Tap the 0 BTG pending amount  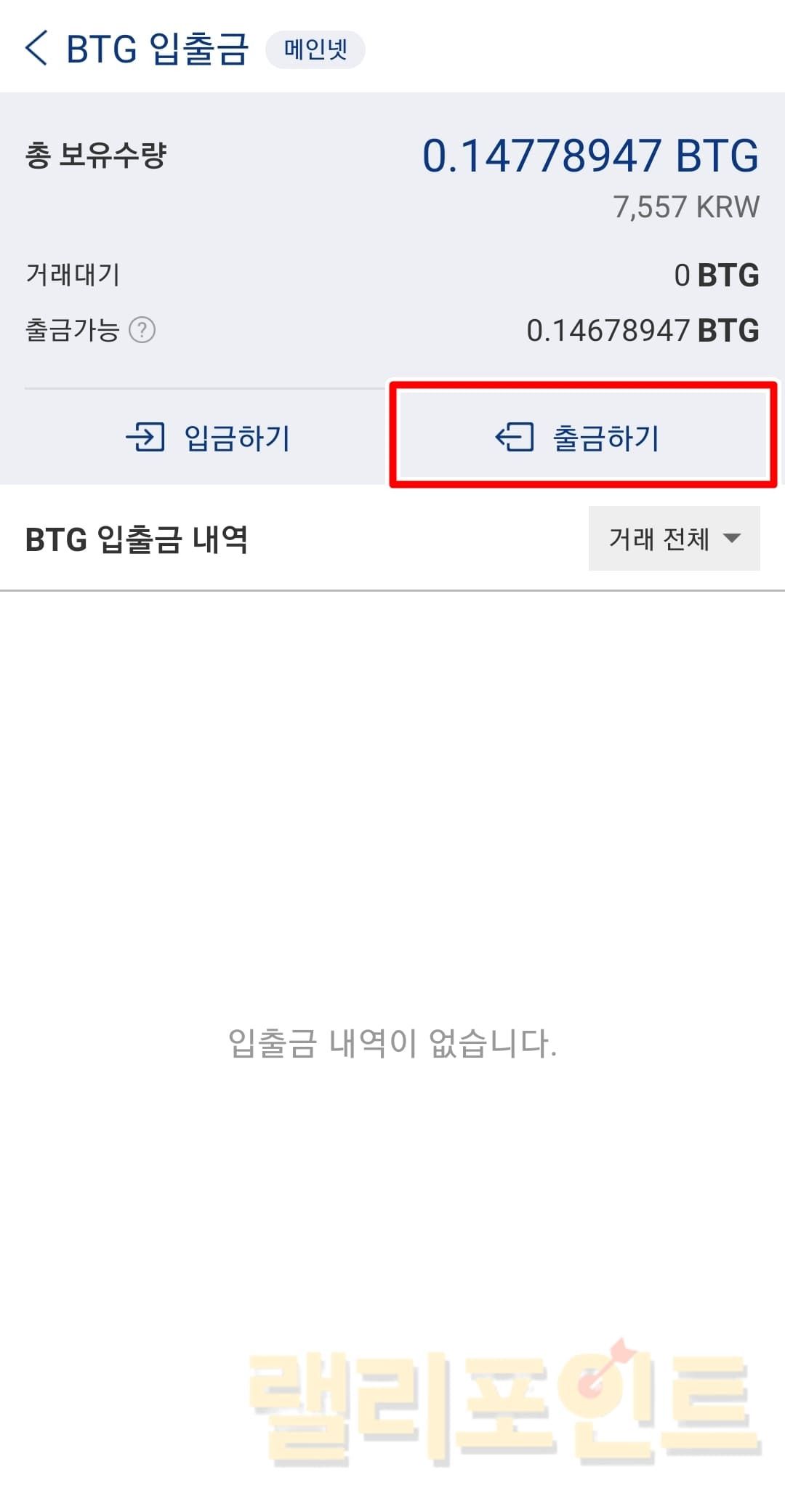(x=717, y=276)
